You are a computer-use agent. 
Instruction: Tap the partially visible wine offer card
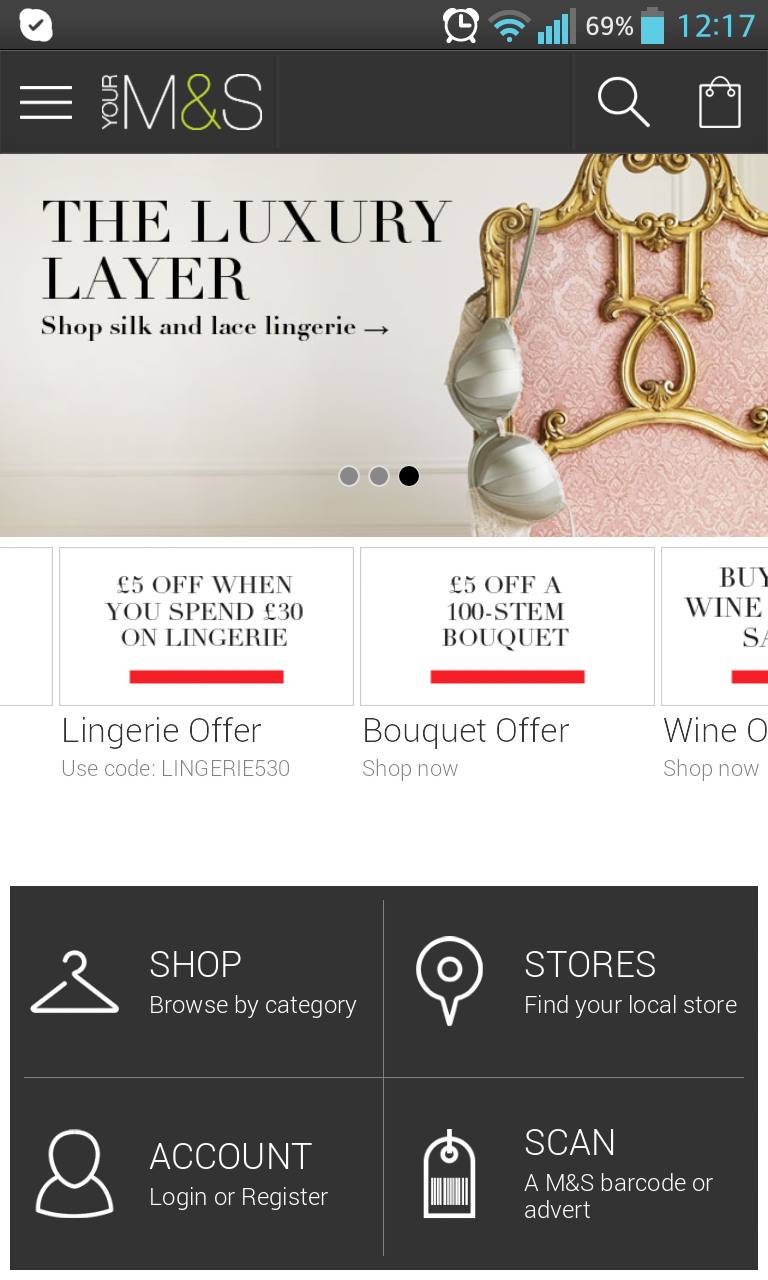714,626
